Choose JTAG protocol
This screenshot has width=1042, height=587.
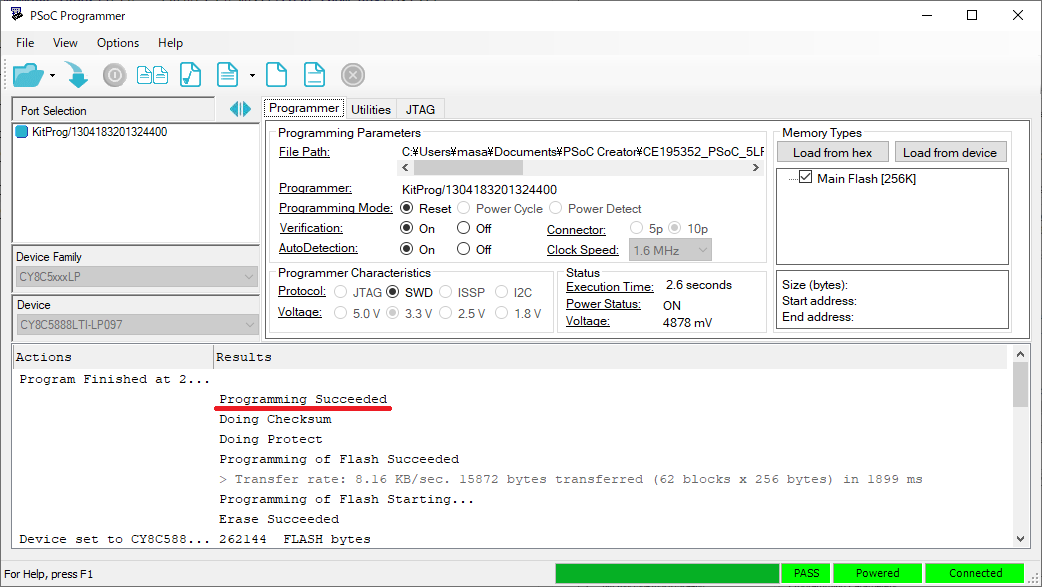(x=341, y=292)
